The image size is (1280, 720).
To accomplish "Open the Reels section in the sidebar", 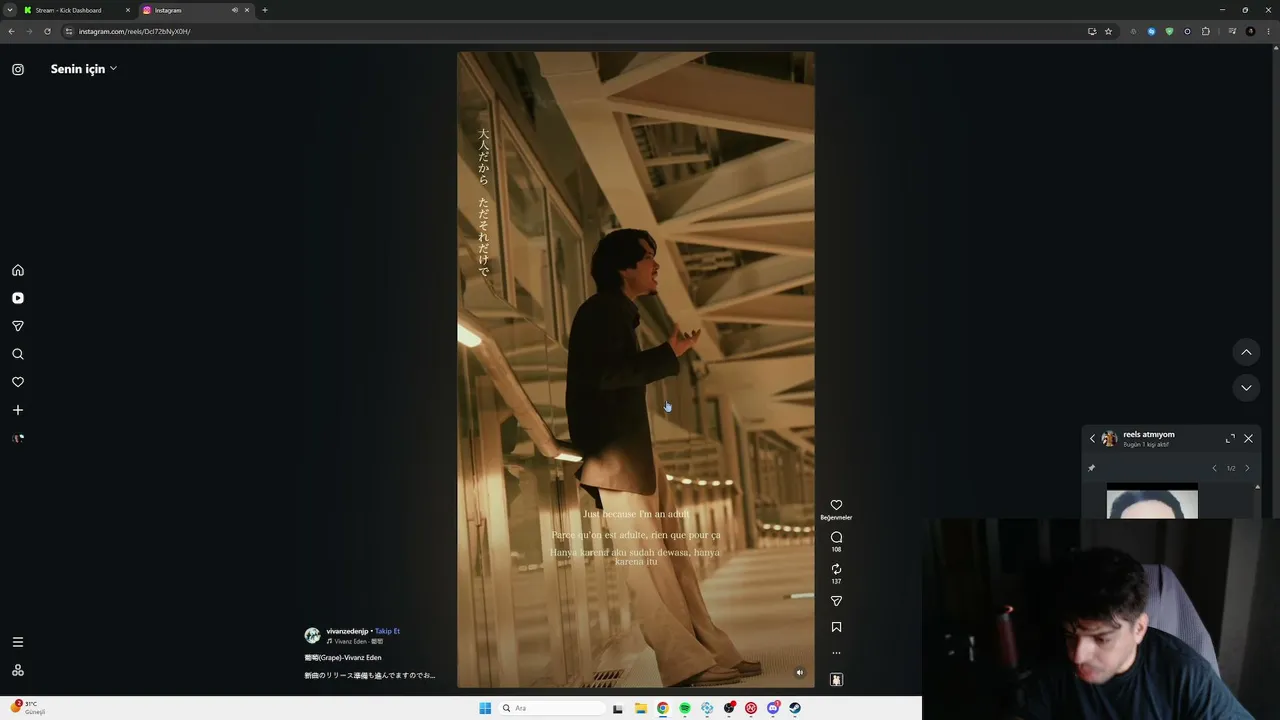I will [x=18, y=298].
